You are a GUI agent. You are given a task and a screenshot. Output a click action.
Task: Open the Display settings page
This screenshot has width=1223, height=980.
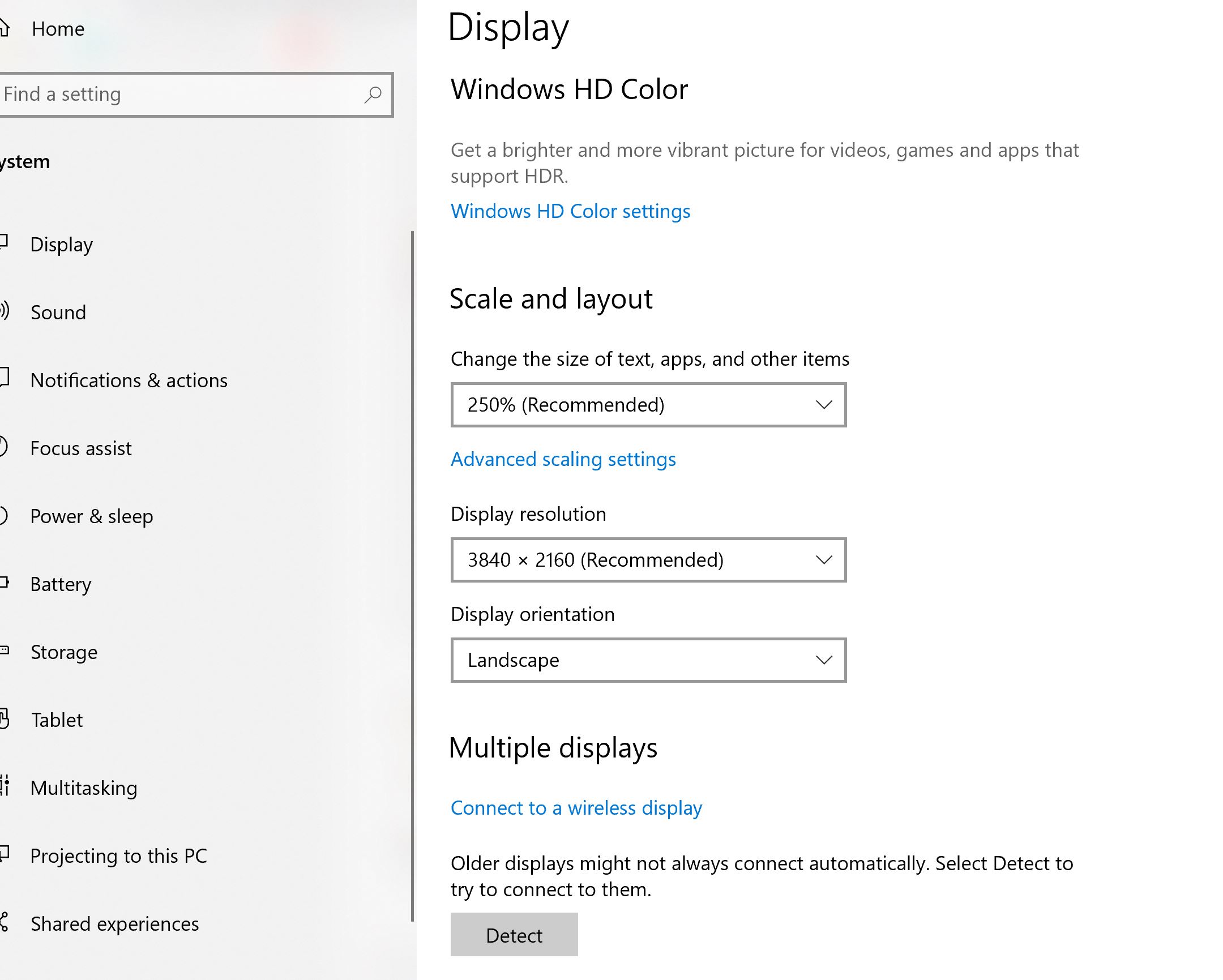61,245
